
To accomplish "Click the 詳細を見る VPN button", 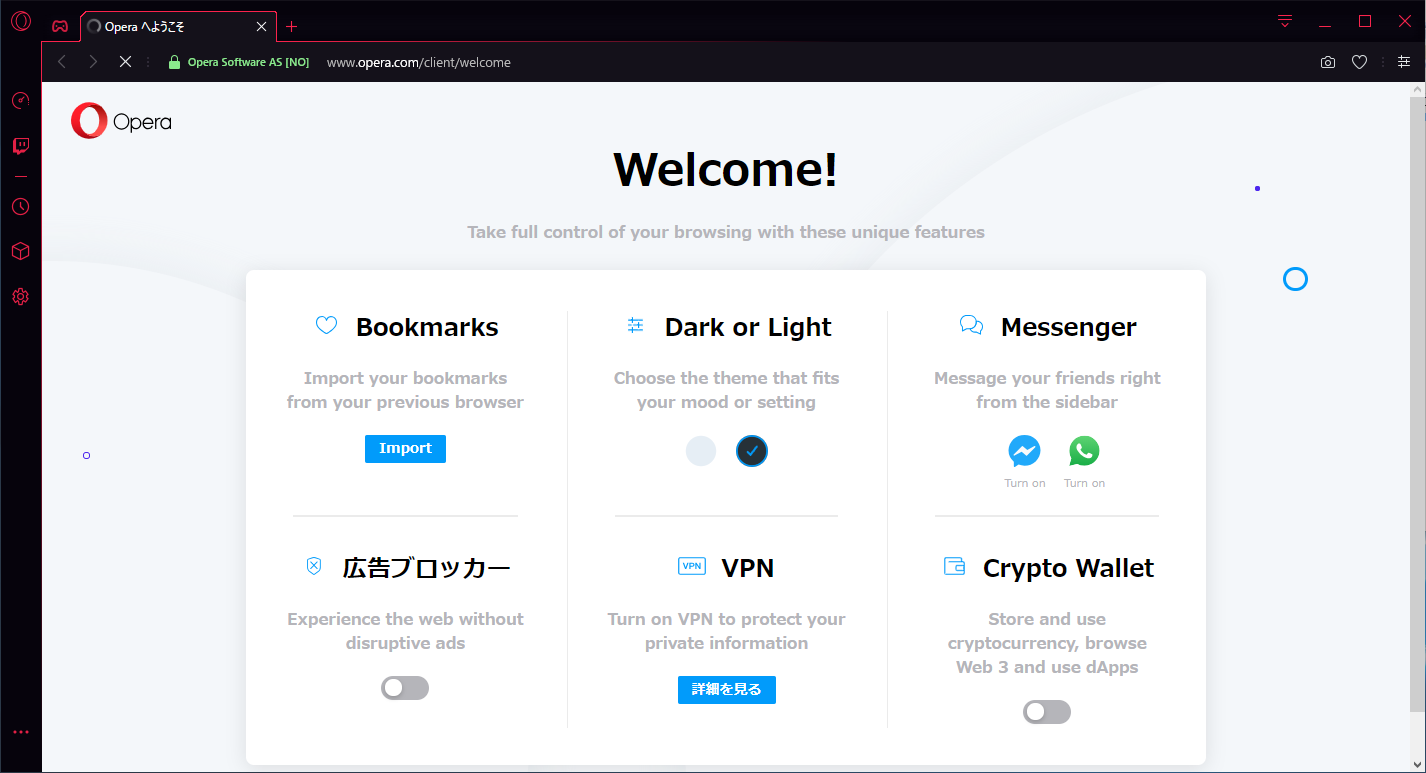I will click(x=726, y=690).
